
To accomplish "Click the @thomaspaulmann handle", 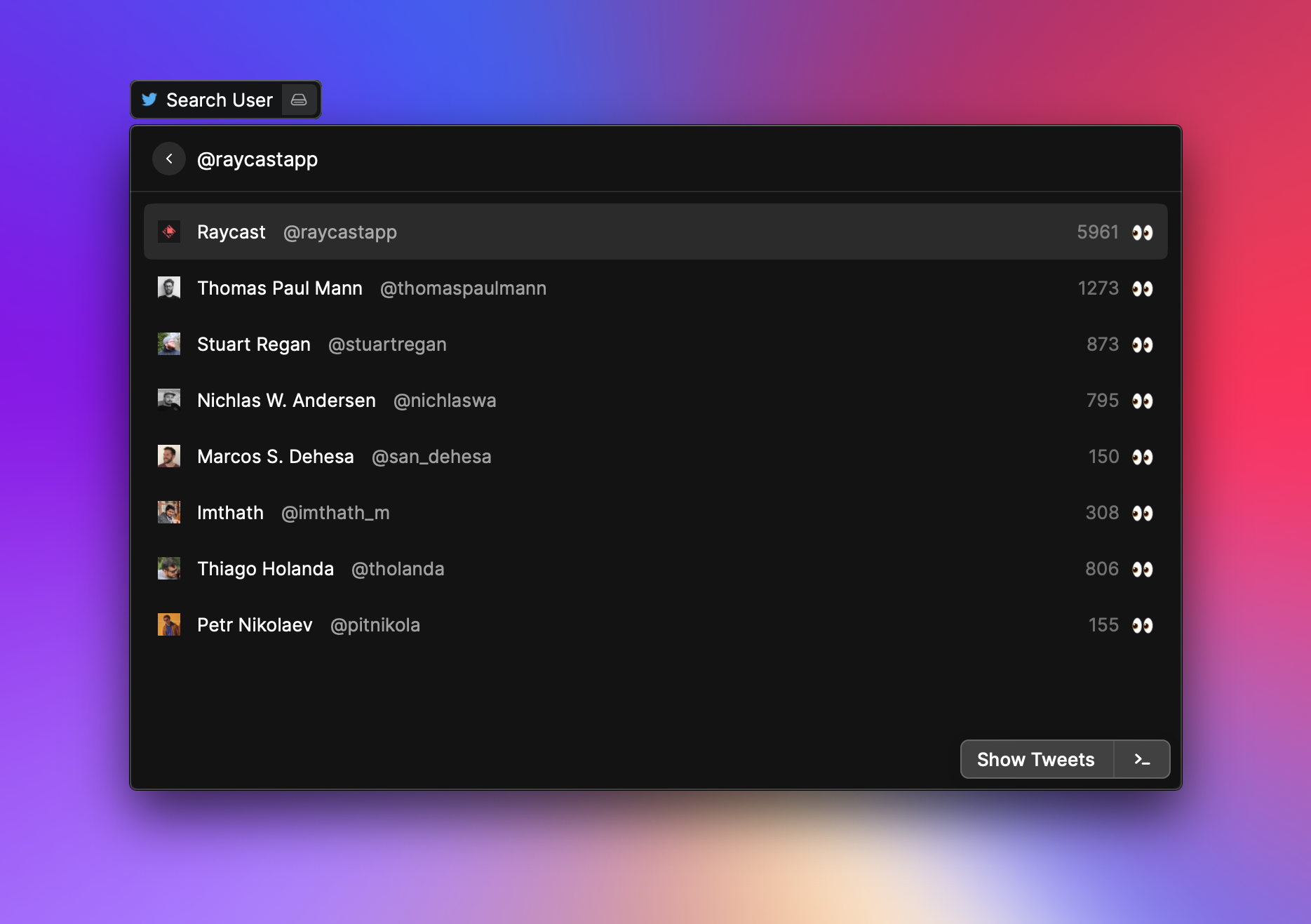I will point(463,288).
